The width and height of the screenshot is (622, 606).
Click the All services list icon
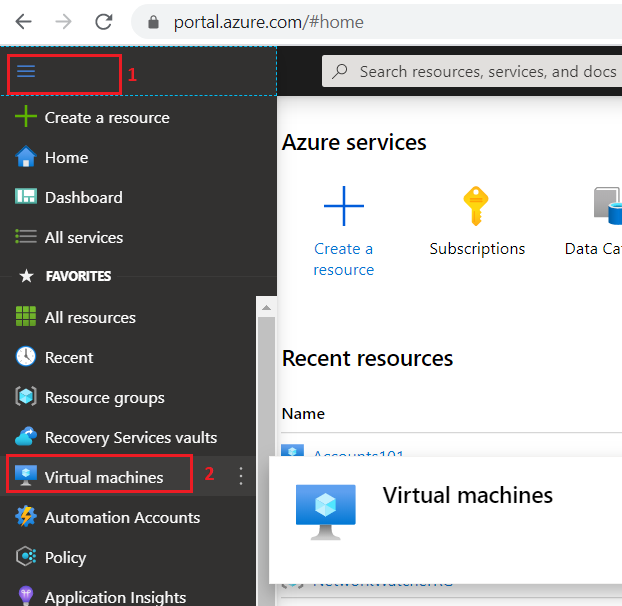click(x=26, y=236)
